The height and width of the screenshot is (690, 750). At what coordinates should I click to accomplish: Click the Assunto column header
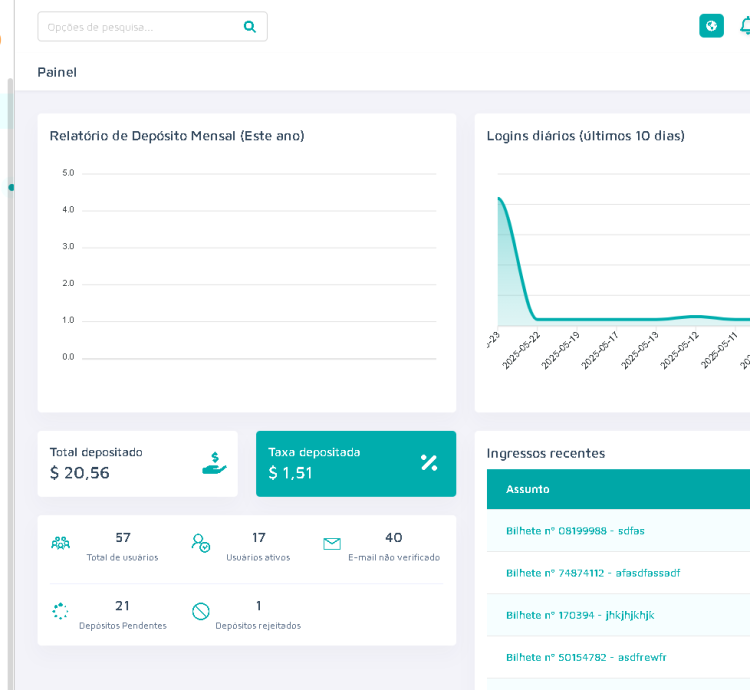tap(527, 489)
